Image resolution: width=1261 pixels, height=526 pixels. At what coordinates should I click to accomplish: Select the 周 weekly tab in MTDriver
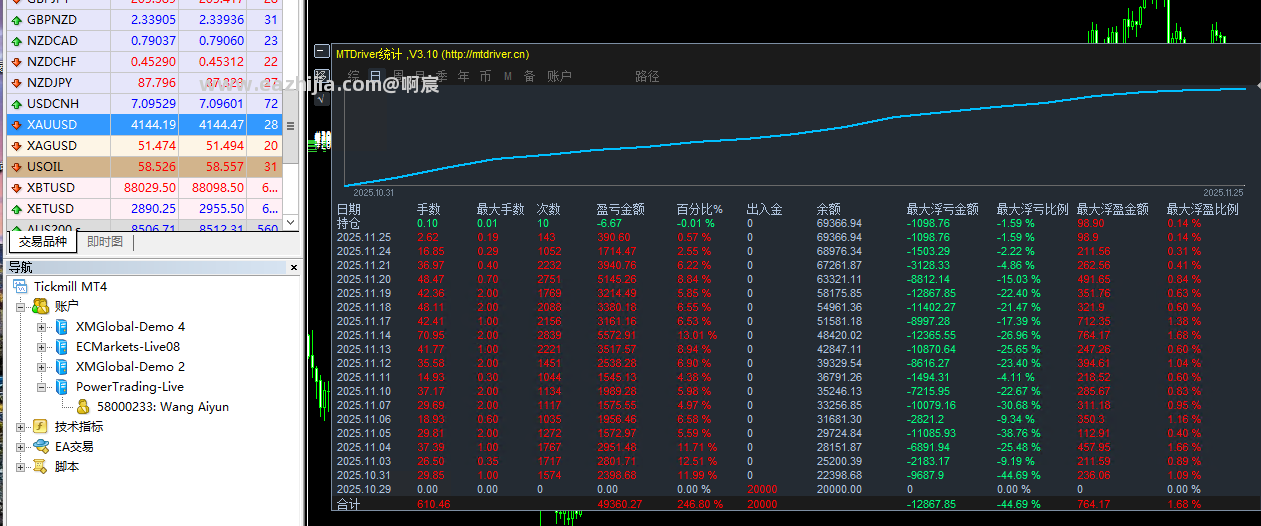398,76
